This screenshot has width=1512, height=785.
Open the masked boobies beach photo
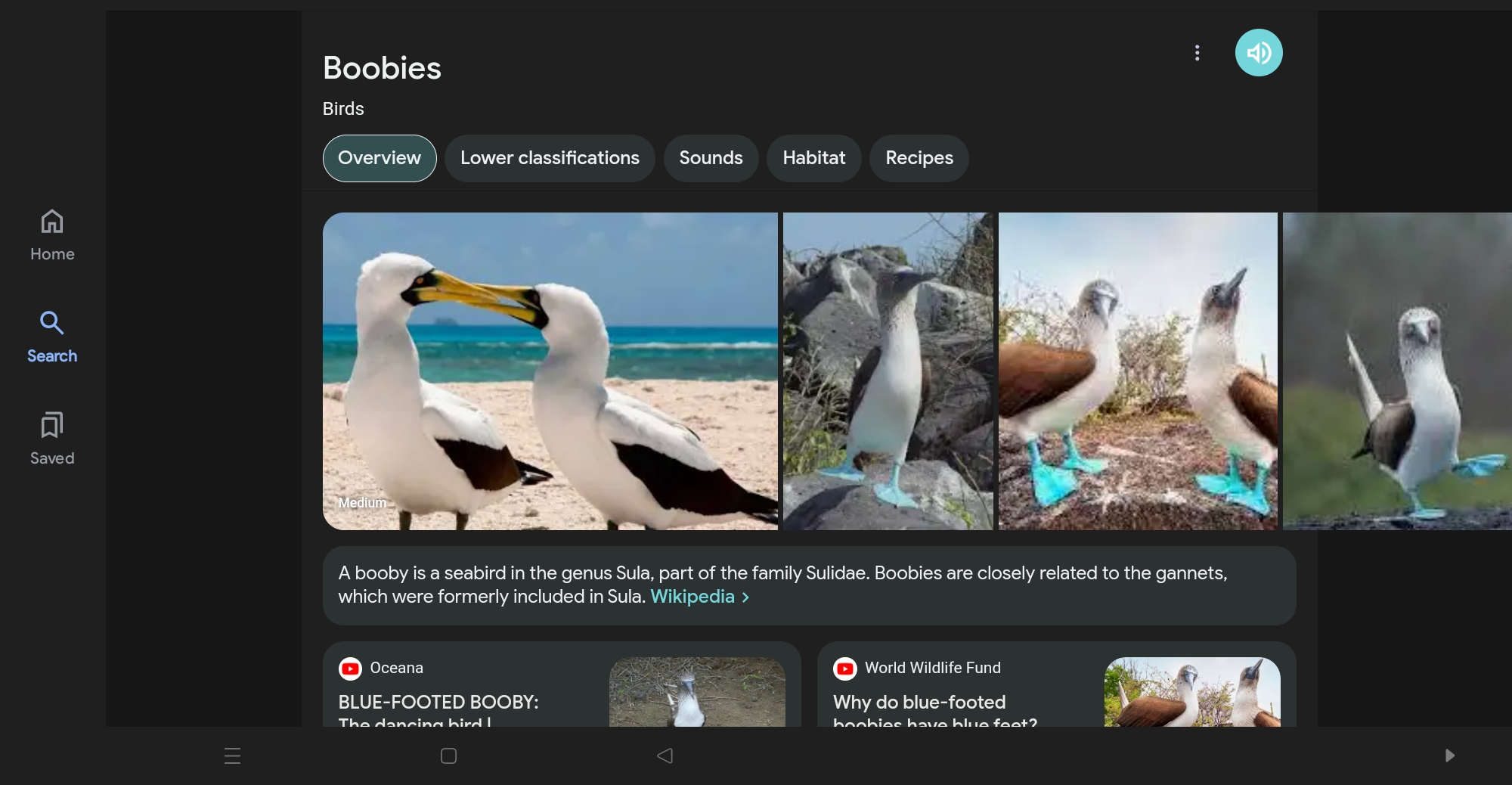pos(550,371)
